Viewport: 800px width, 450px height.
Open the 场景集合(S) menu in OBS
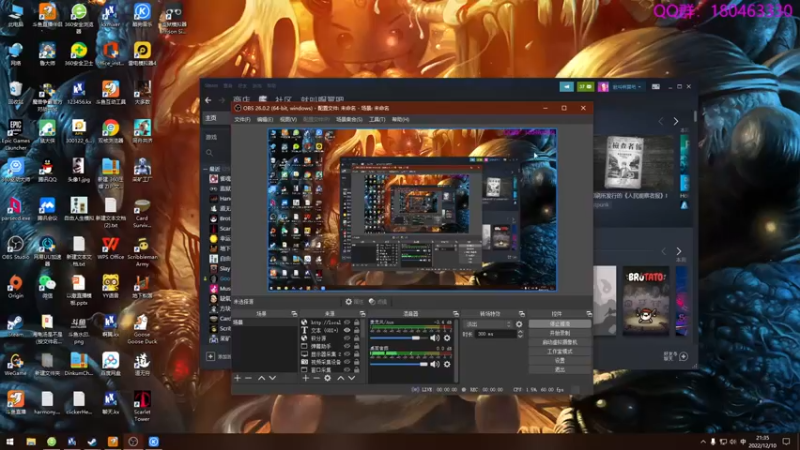(x=349, y=119)
